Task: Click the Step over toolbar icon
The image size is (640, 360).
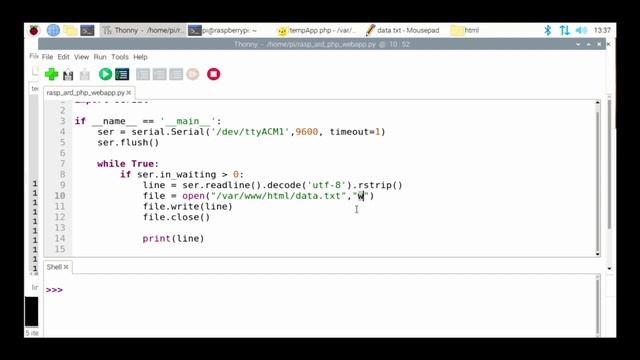Action: pos(143,74)
